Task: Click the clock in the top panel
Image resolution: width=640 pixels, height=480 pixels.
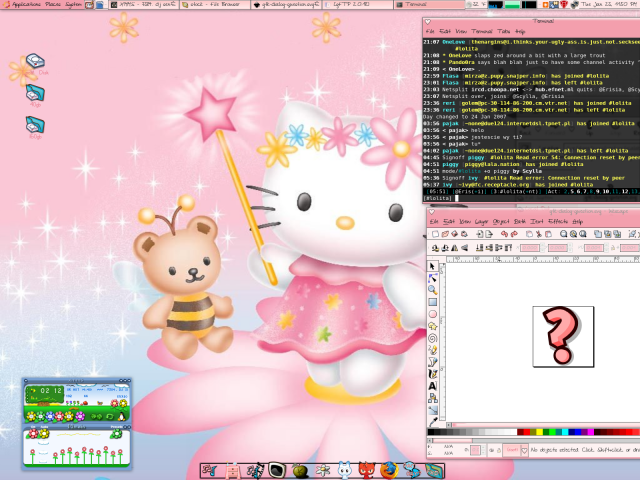Action: click(609, 4)
